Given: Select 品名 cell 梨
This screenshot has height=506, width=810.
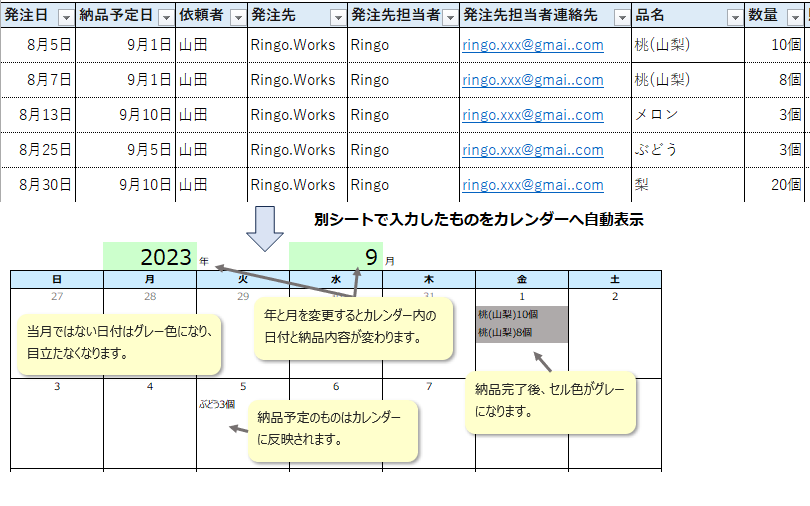Looking at the screenshot, I should pos(688,185).
